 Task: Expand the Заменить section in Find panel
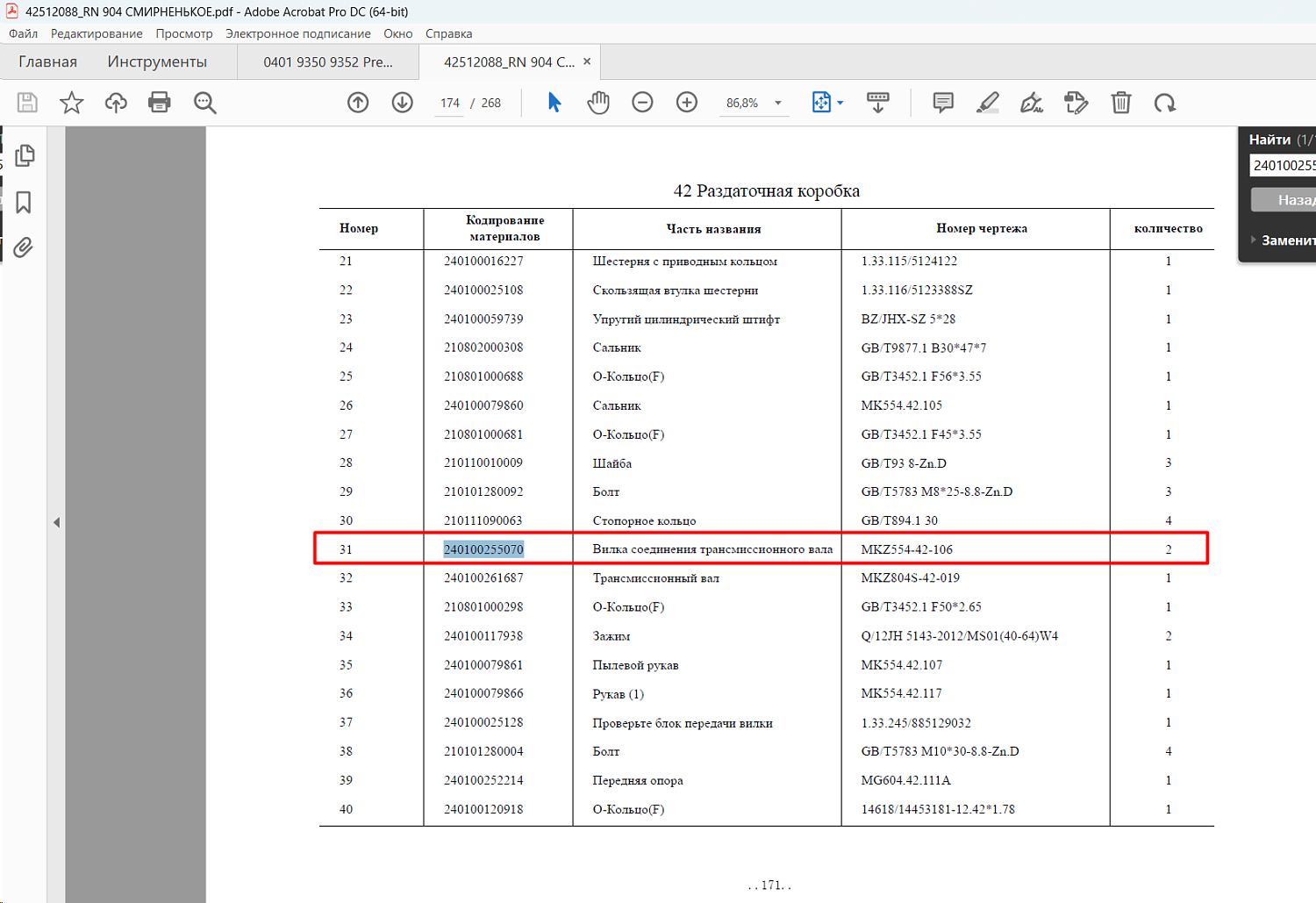[x=1255, y=240]
